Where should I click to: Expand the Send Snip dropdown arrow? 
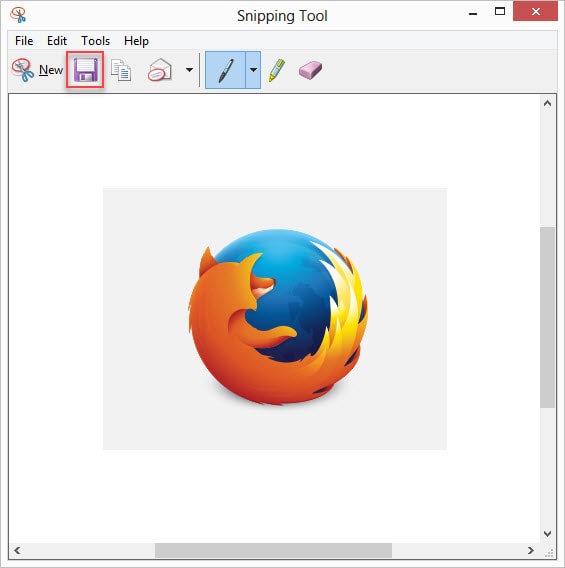tap(189, 70)
